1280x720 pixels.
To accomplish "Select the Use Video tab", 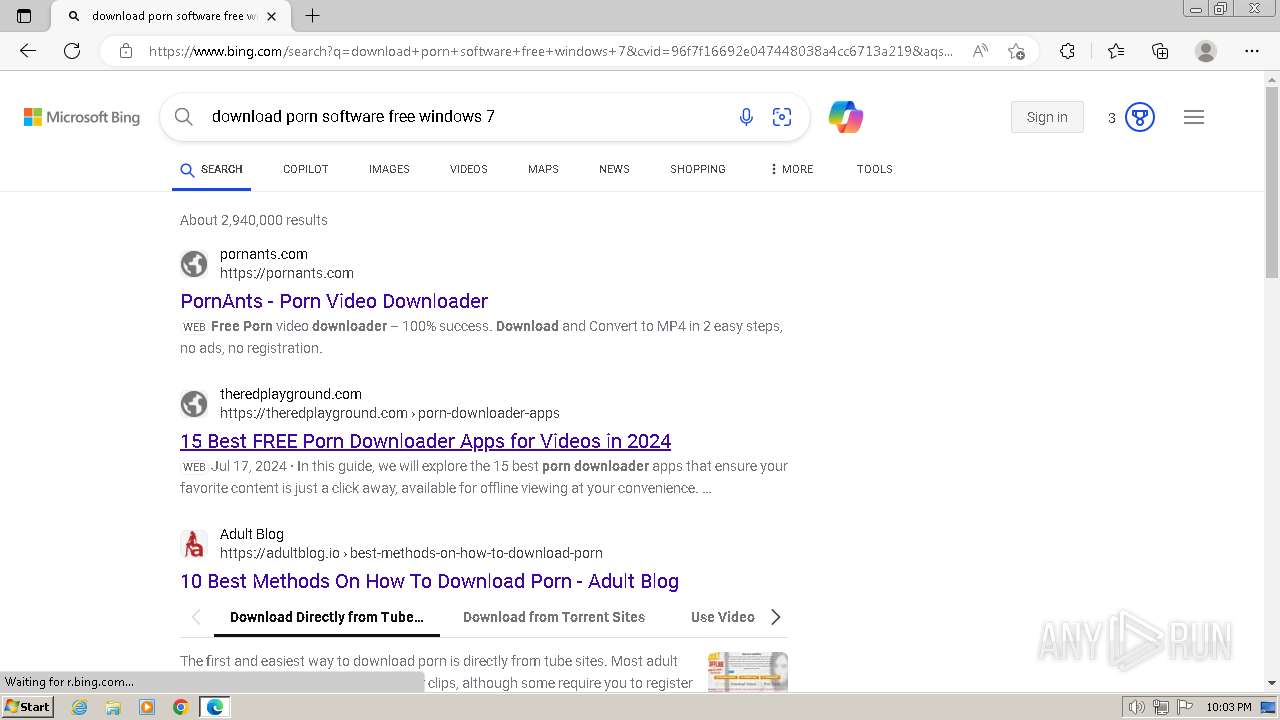I will click(x=723, y=617).
